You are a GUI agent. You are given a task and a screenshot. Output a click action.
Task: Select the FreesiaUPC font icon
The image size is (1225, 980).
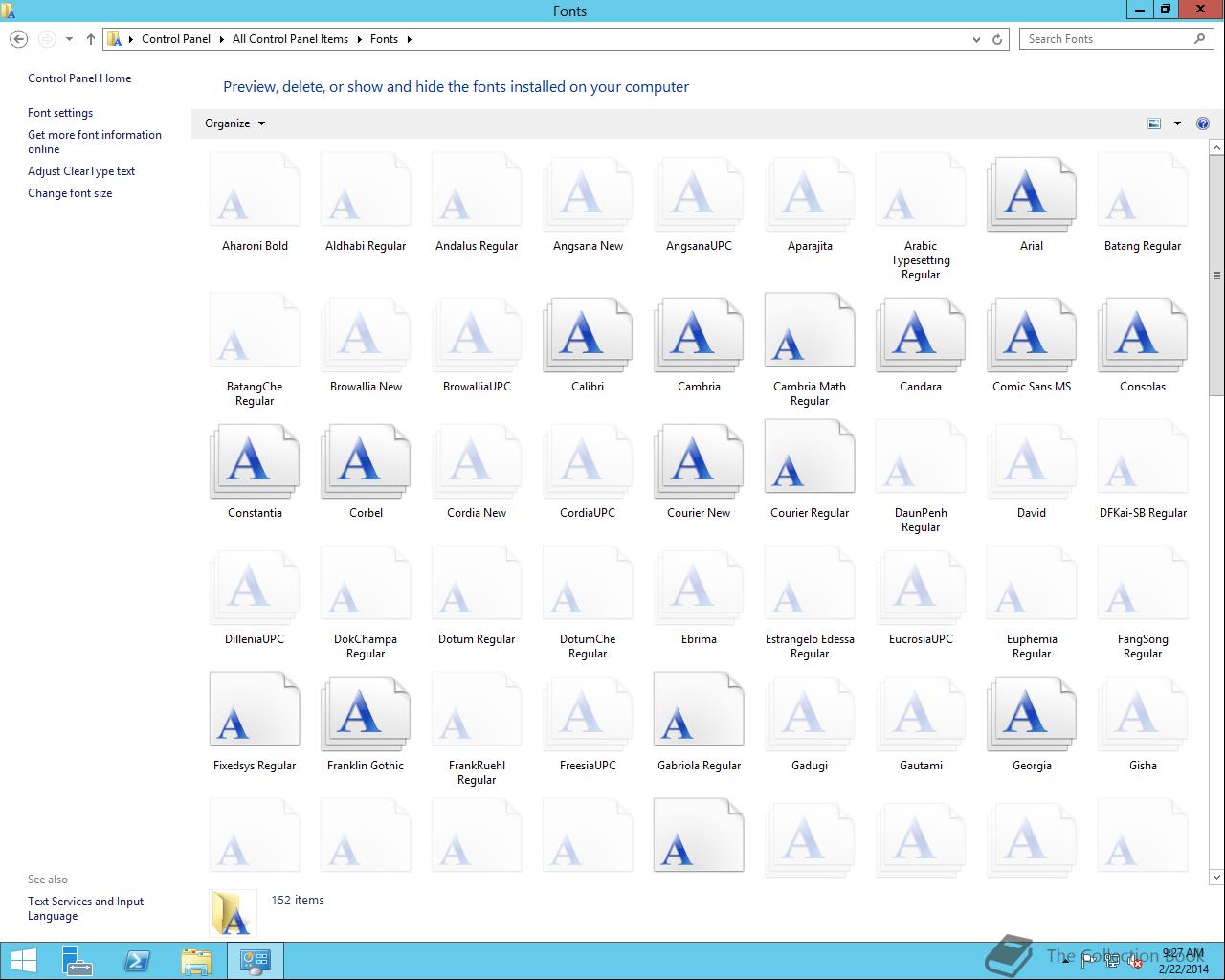click(588, 714)
